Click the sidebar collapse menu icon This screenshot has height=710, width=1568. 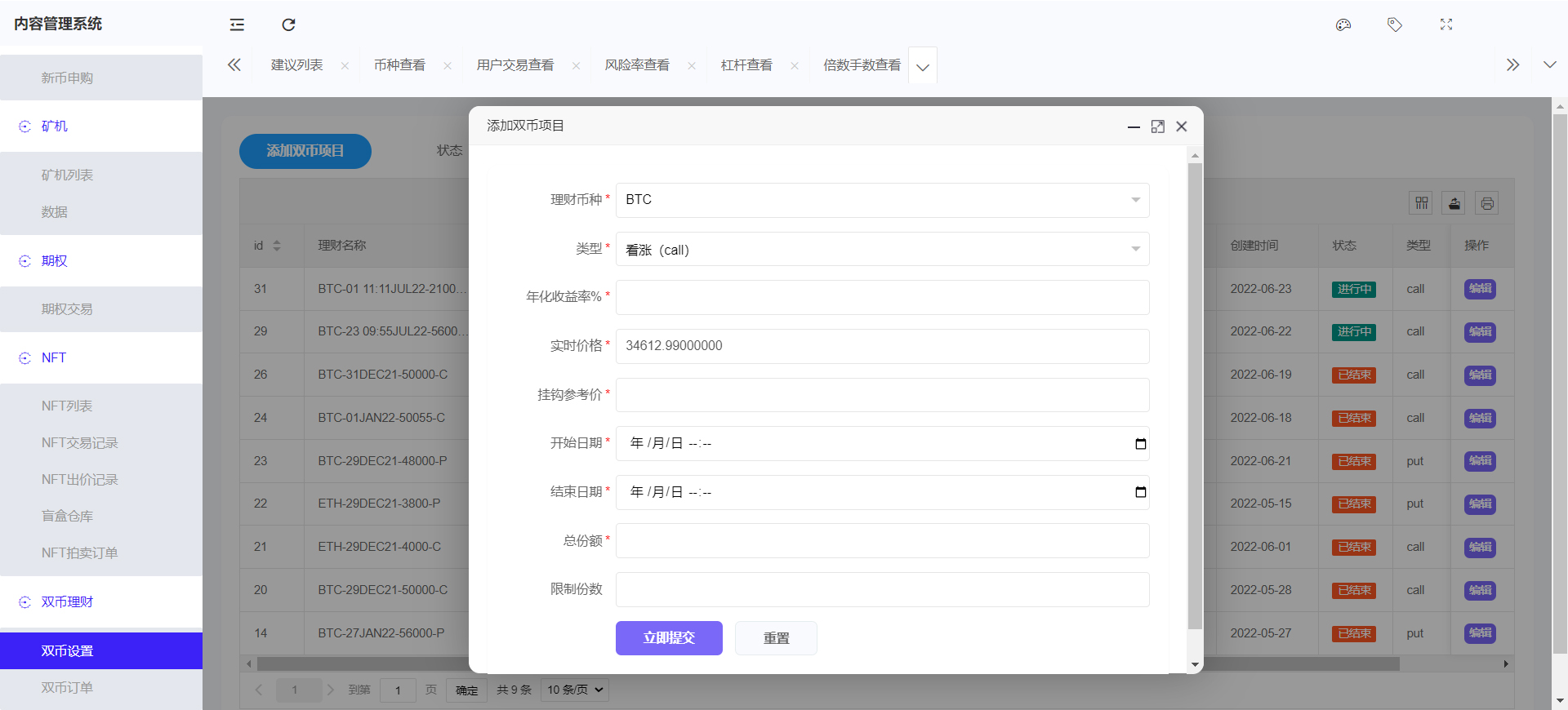(x=237, y=24)
